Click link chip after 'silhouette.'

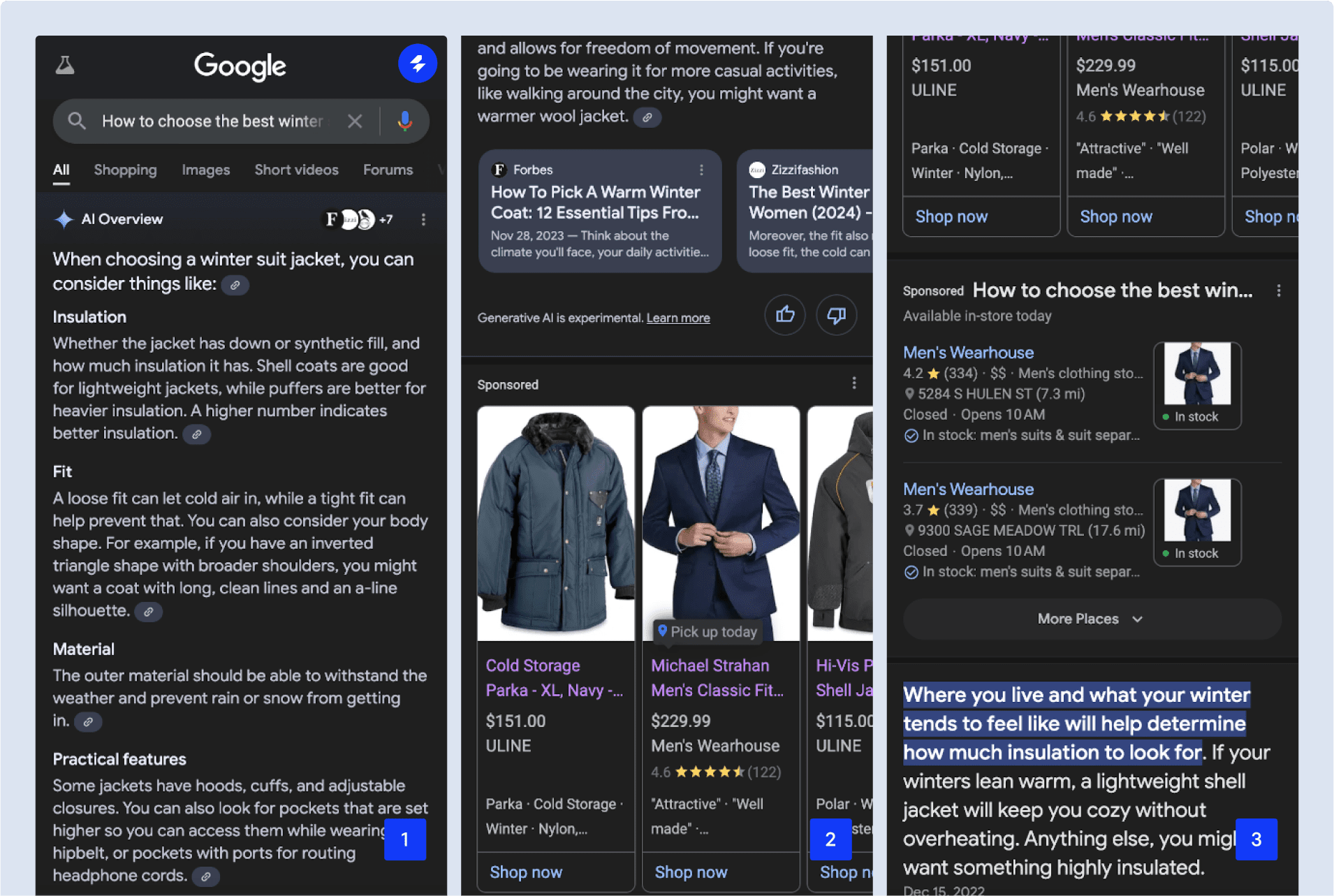(149, 612)
